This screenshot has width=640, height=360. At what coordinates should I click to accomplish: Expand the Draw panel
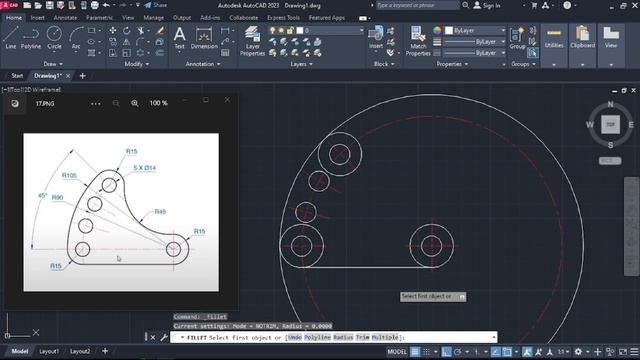click(53, 64)
